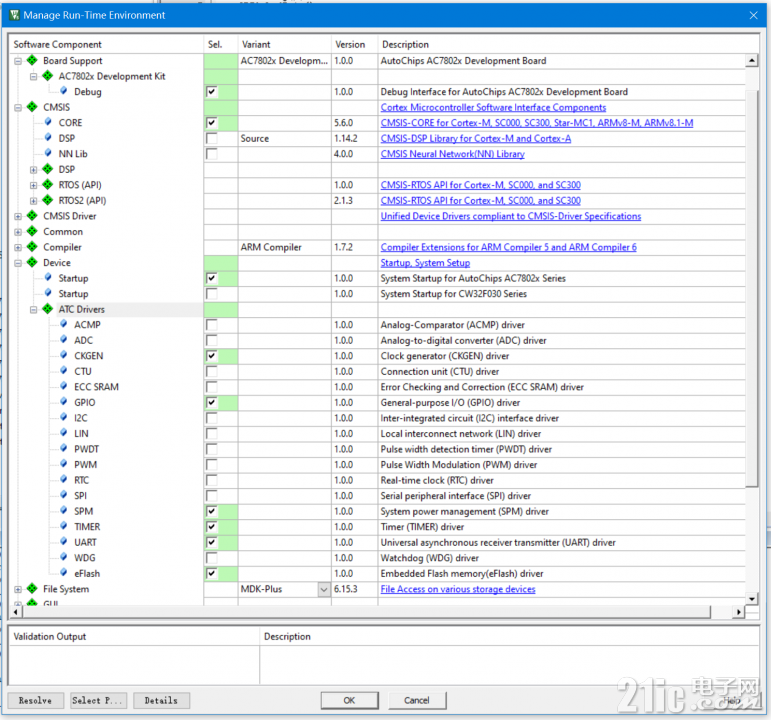Click the Version column header
Image resolution: width=771 pixels, height=720 pixels.
point(355,44)
